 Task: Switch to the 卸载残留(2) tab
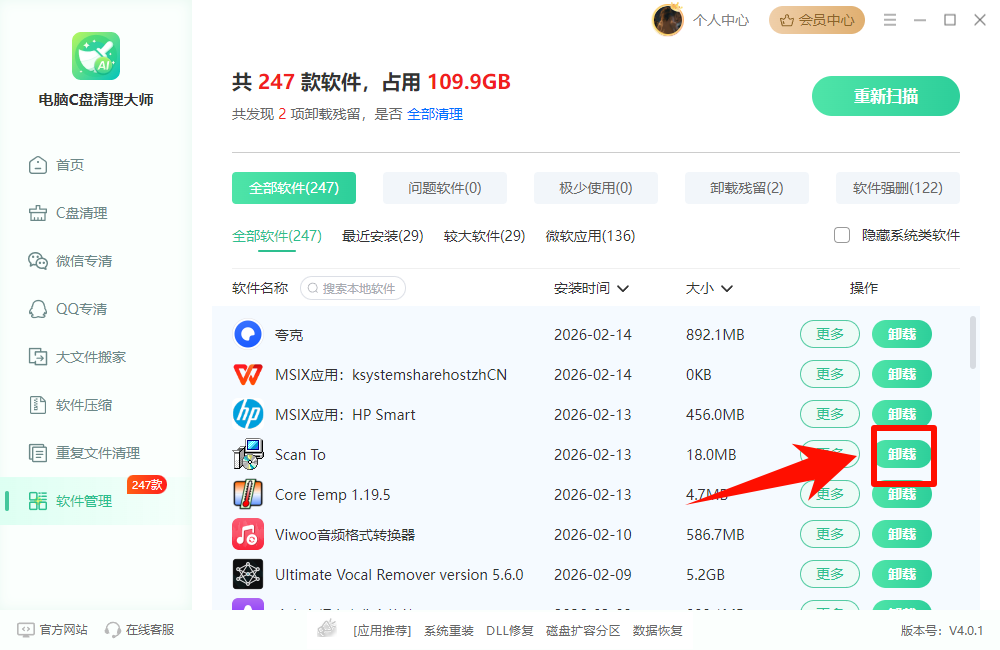(x=746, y=188)
